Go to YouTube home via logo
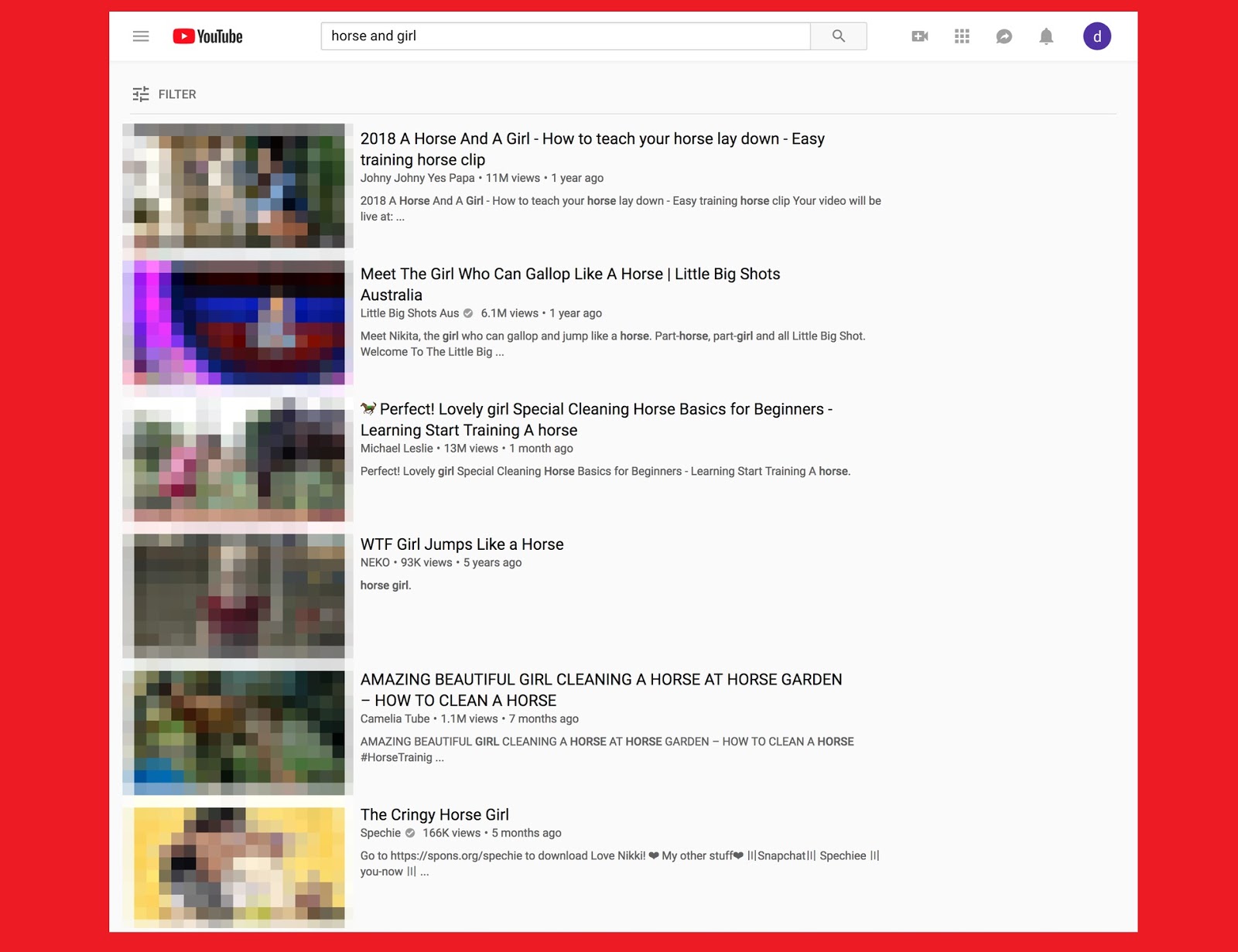Viewport: 1238px width, 952px height. (207, 36)
